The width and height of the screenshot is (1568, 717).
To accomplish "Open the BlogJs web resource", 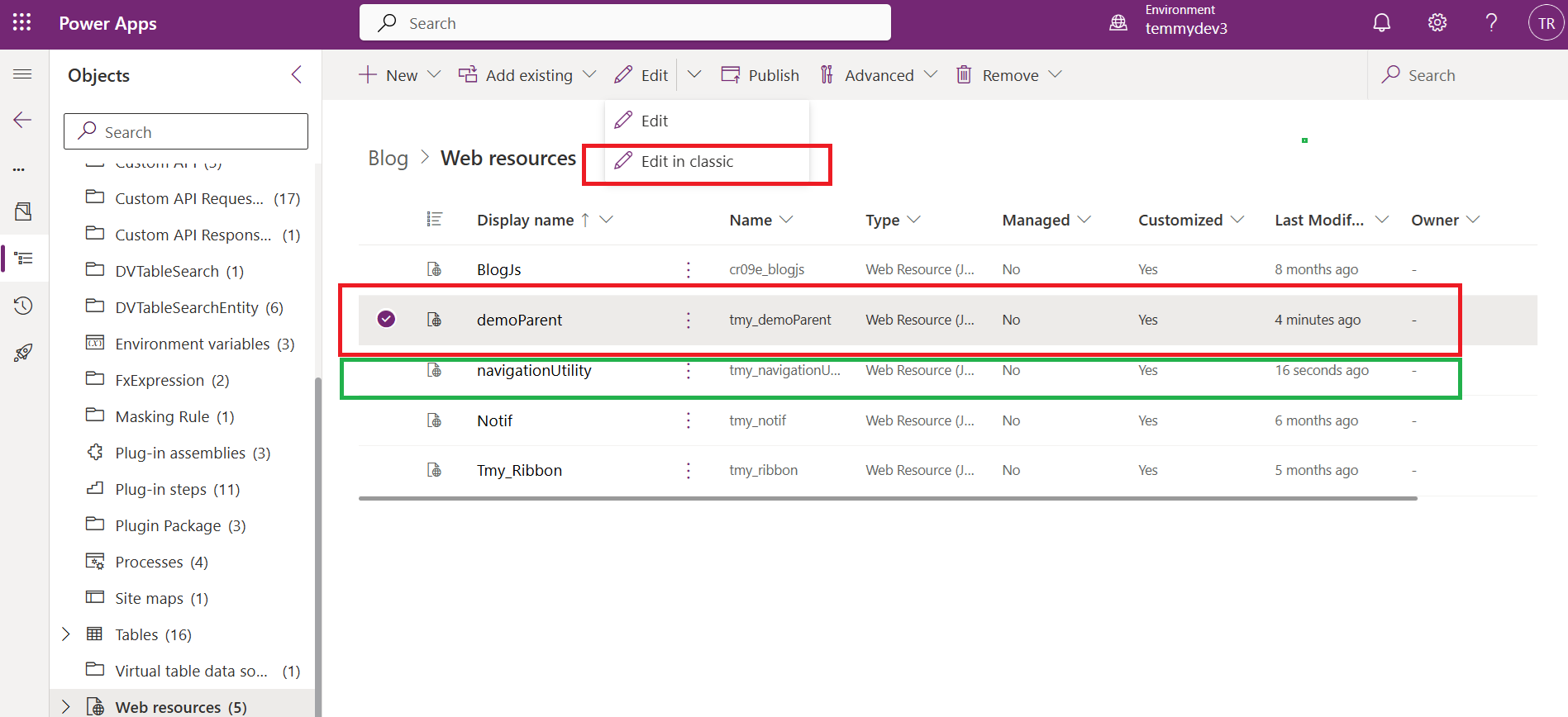I will [498, 269].
